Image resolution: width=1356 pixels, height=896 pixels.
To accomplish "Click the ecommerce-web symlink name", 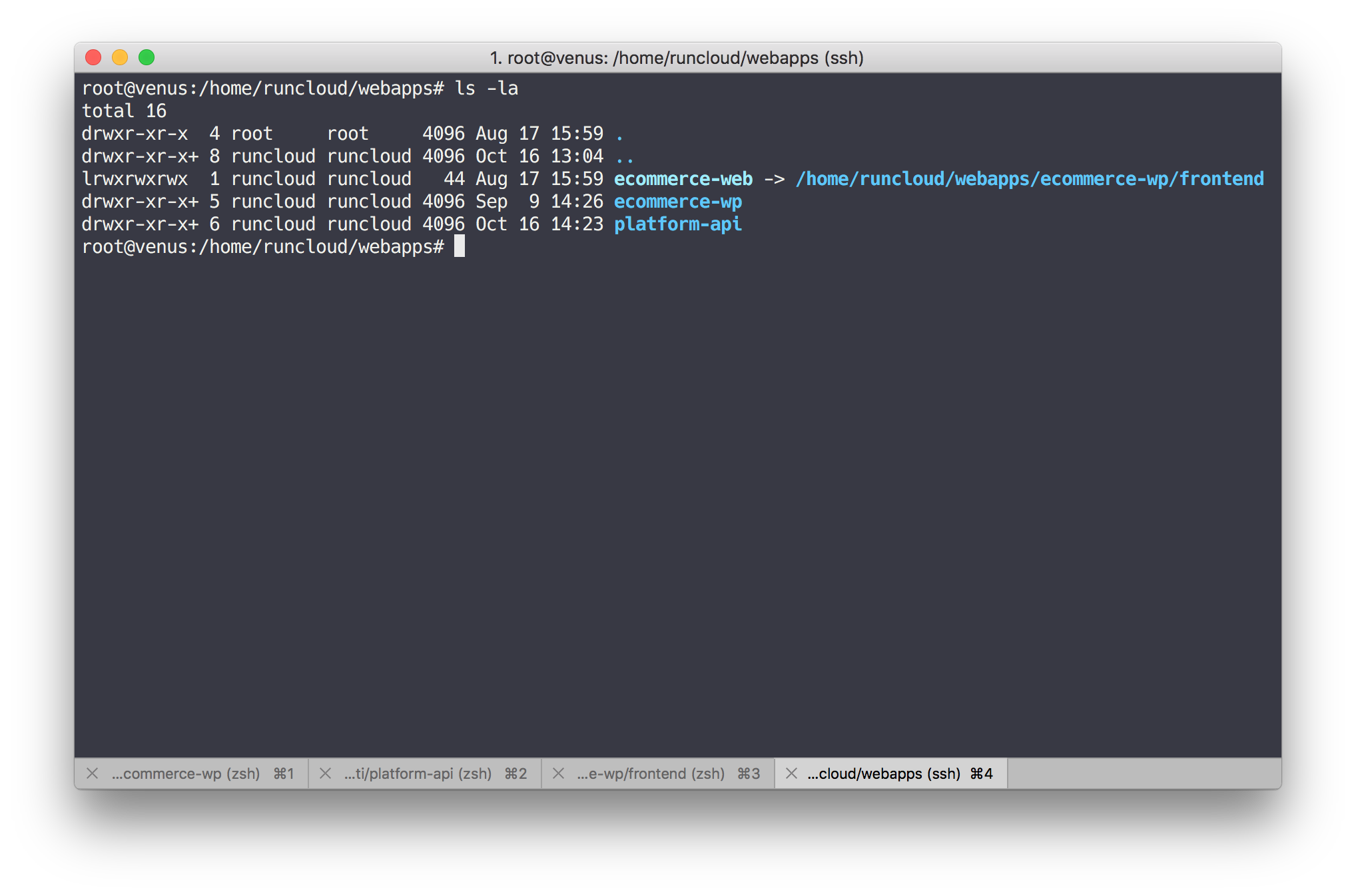I will [x=683, y=179].
